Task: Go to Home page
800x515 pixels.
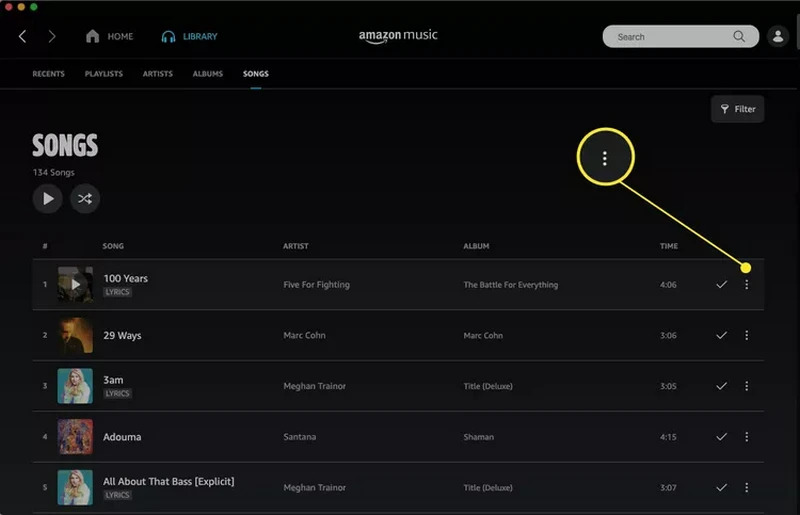Action: 110,37
